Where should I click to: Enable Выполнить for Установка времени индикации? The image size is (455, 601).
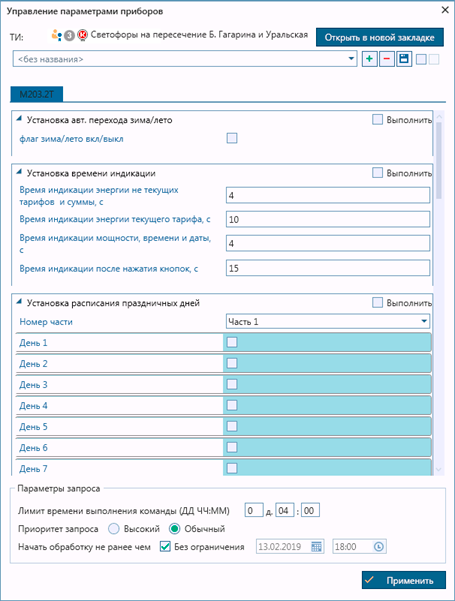378,173
